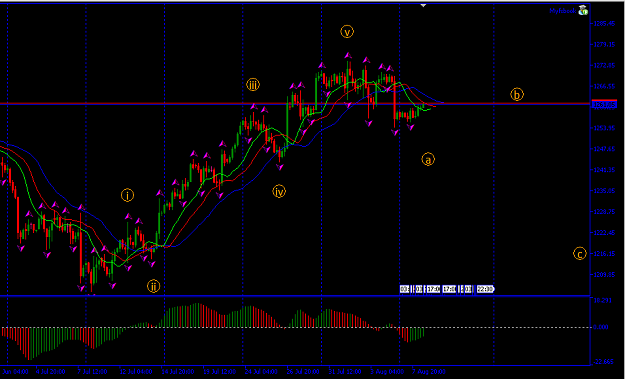This screenshot has width=625, height=379.
Task: Click the 1209.85 price scale value
Action: 604,275
